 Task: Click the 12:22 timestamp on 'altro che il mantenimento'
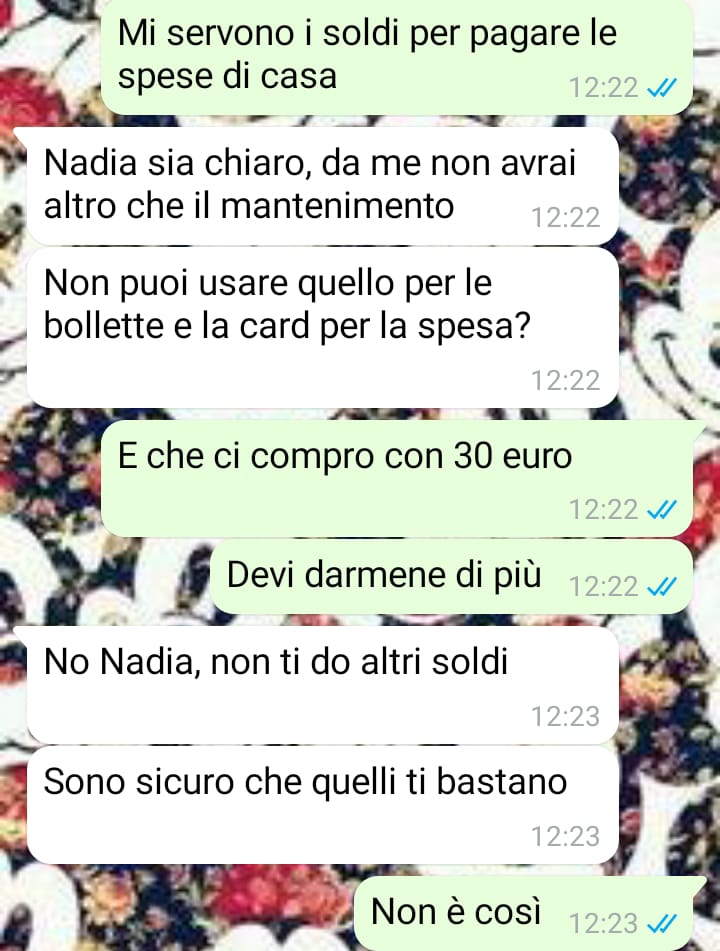click(565, 218)
